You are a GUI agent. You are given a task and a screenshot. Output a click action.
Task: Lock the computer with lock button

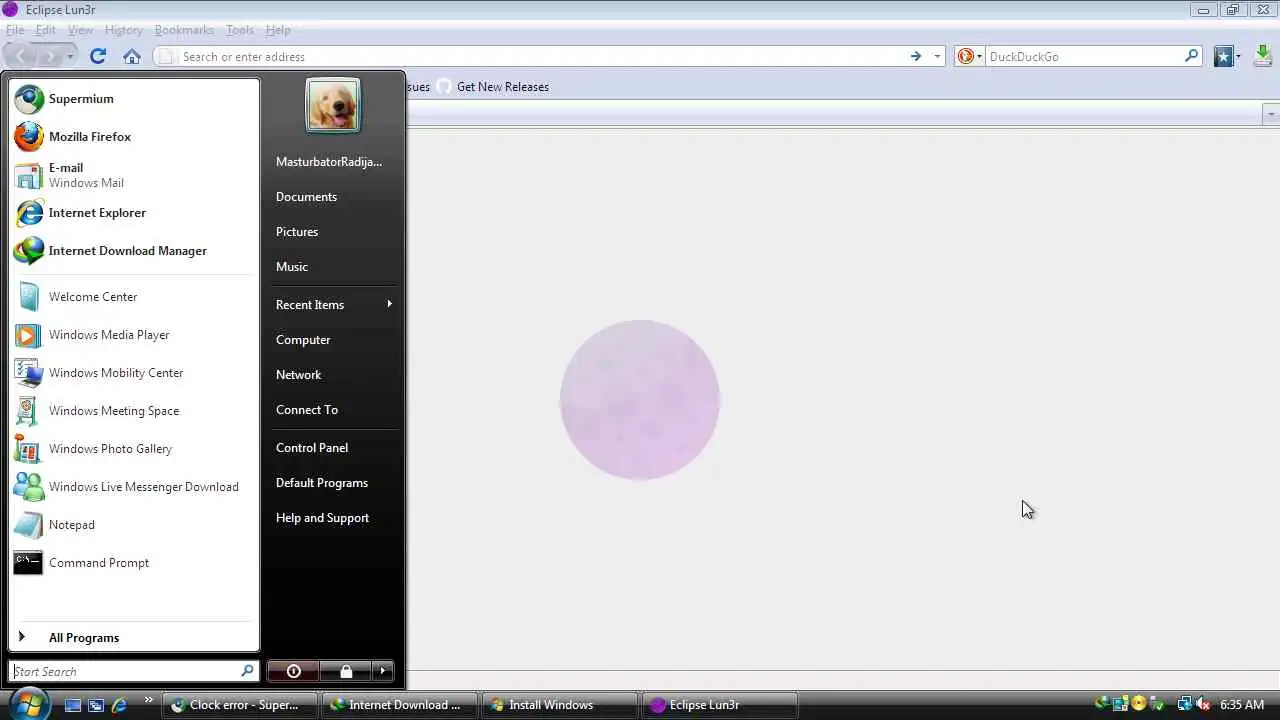345,671
